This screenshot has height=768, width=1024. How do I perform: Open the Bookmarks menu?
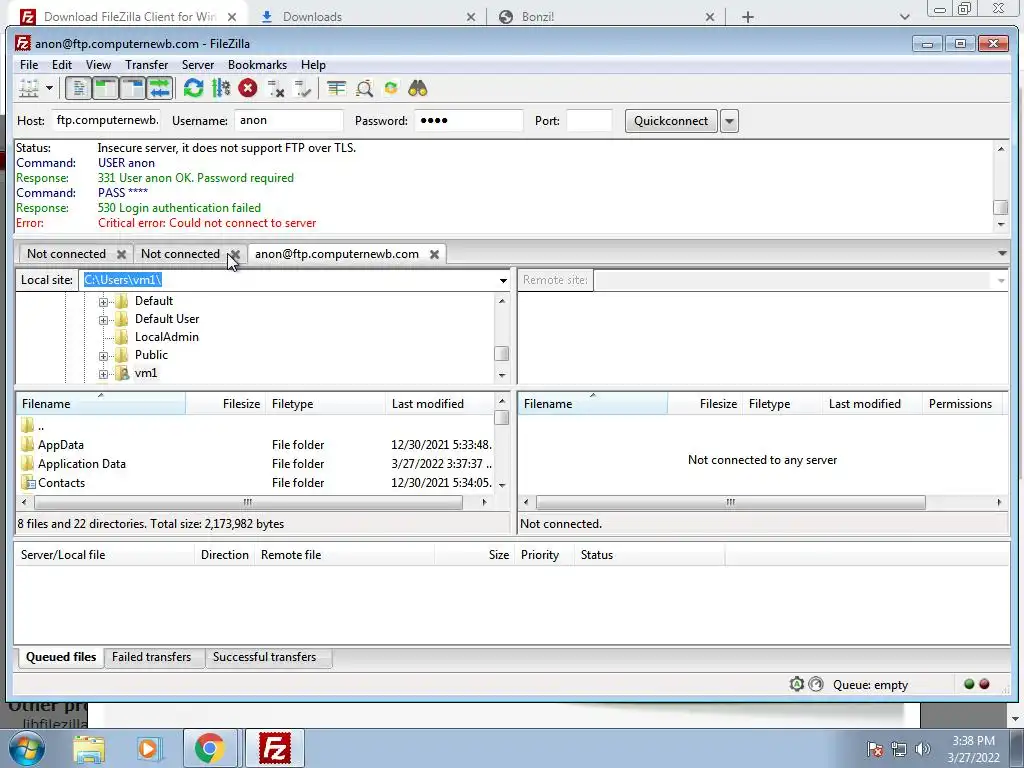click(x=257, y=65)
